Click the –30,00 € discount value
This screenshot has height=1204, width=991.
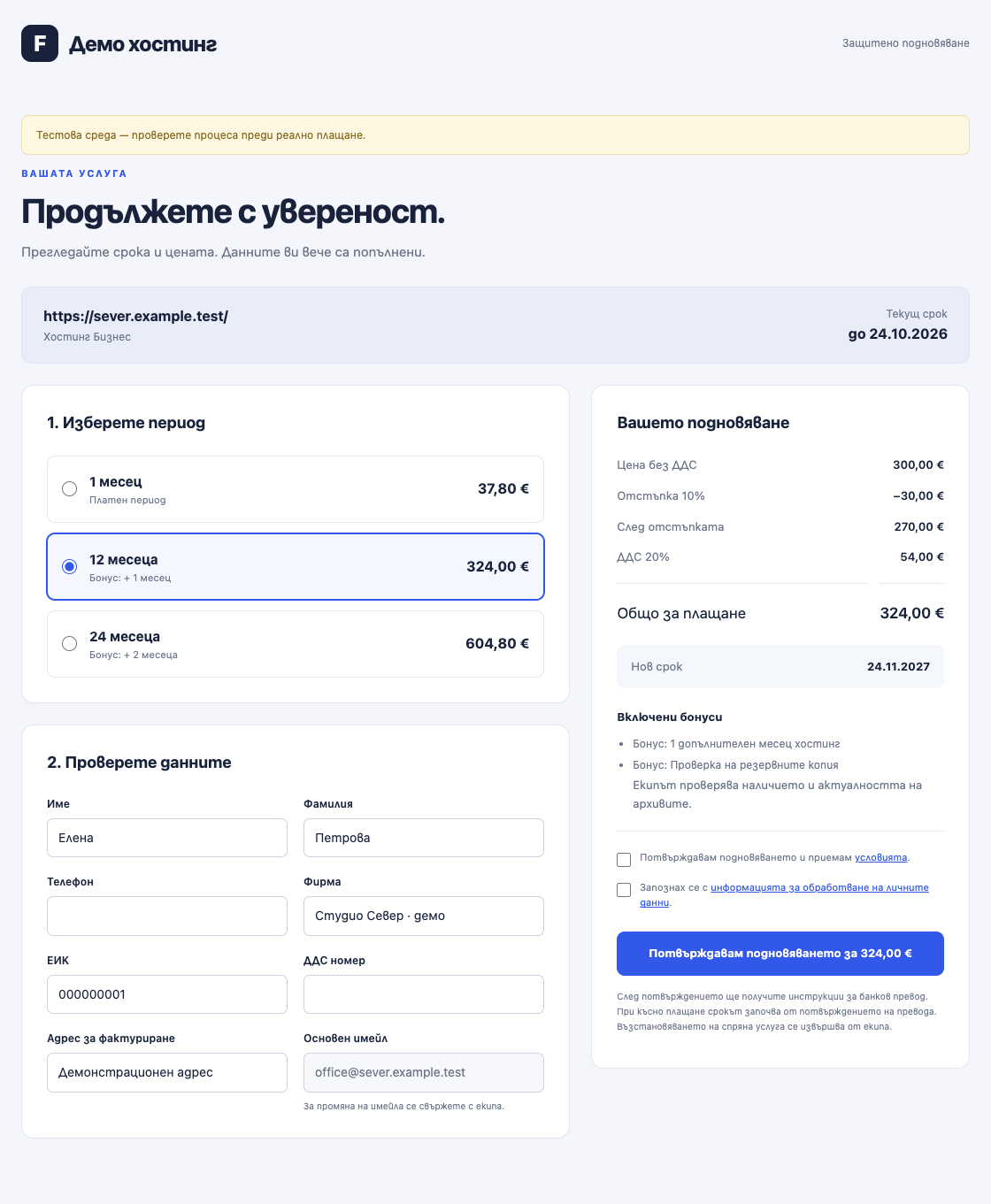click(x=918, y=496)
